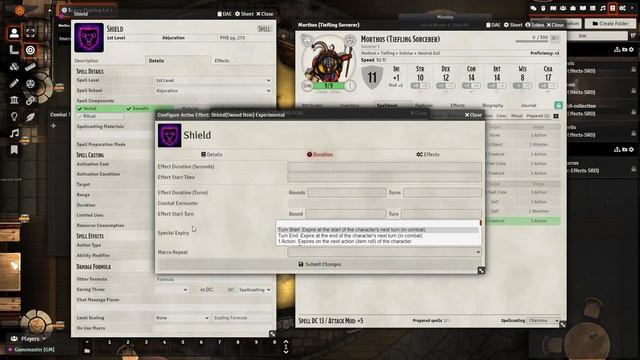Open the Macro Repeat dropdown
Screen dimensions: 640x360
tap(384, 252)
